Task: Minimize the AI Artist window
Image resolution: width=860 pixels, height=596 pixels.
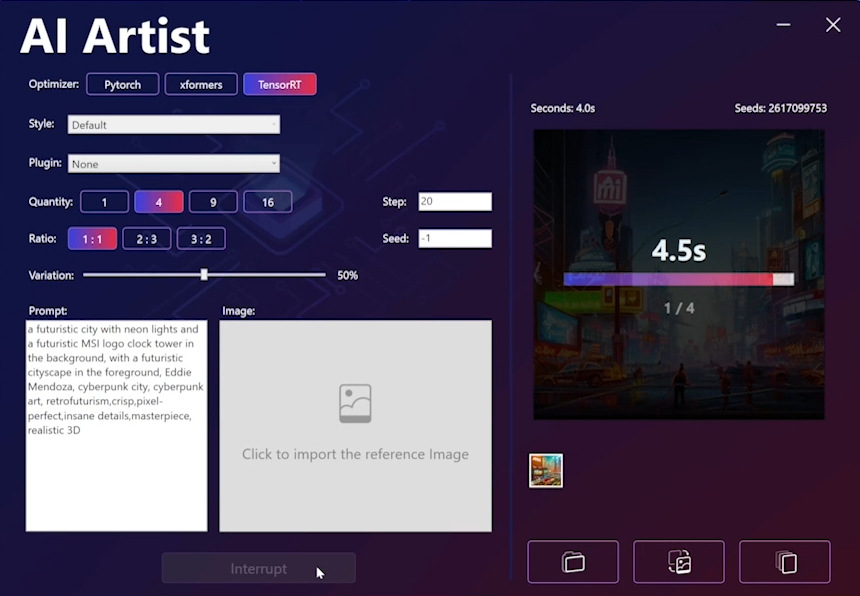Action: click(x=785, y=25)
